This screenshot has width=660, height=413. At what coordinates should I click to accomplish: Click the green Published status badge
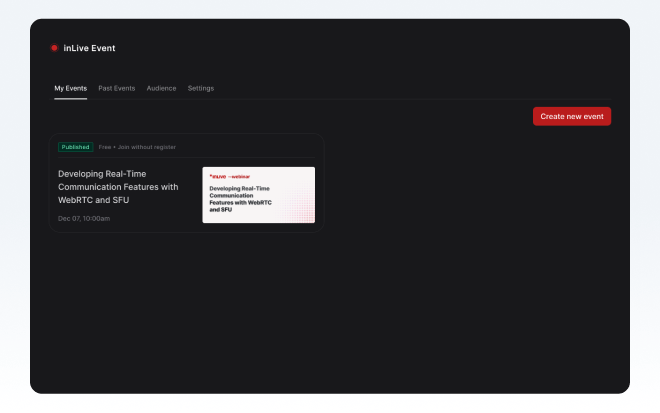pos(75,147)
